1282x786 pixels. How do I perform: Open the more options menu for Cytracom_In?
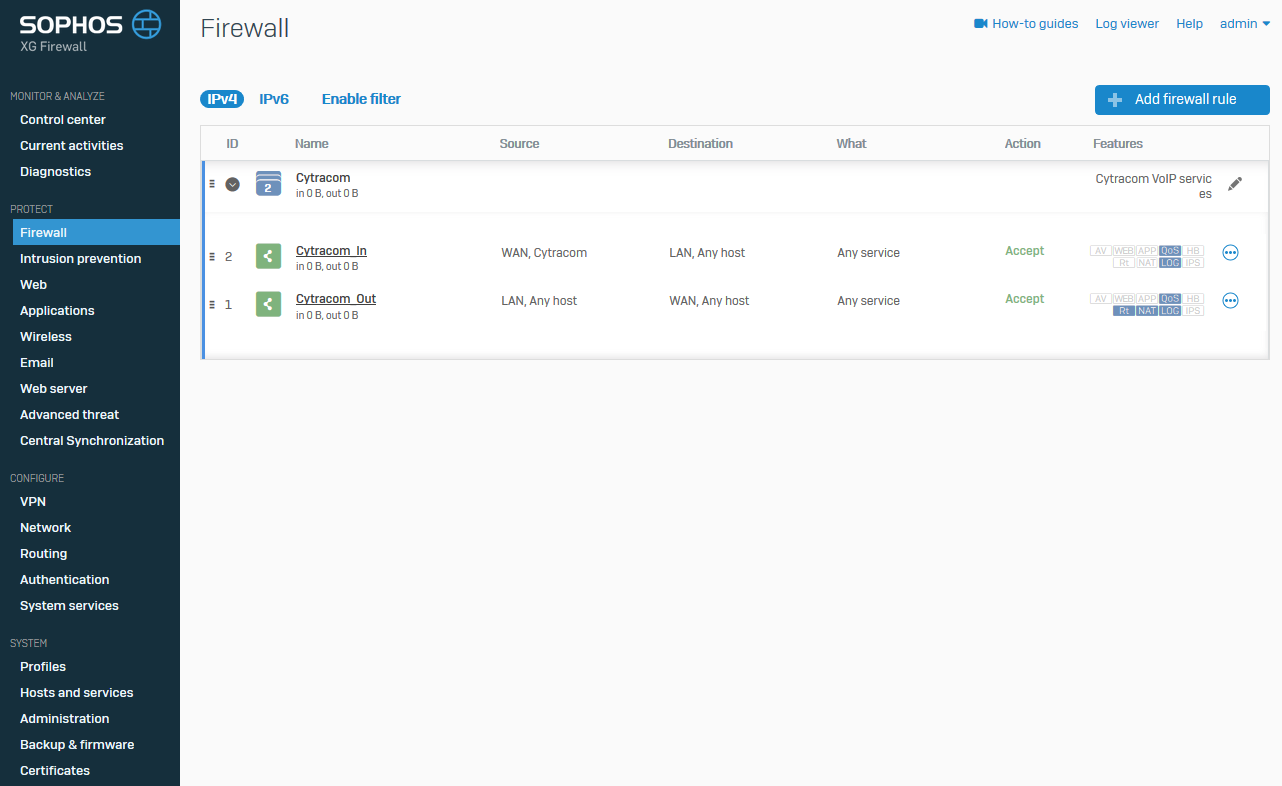(x=1230, y=252)
